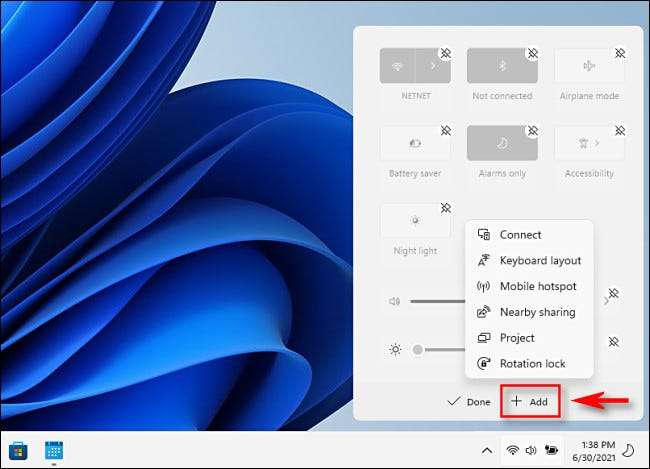Unpin the brightness slider
650x469 pixels.
(x=614, y=342)
